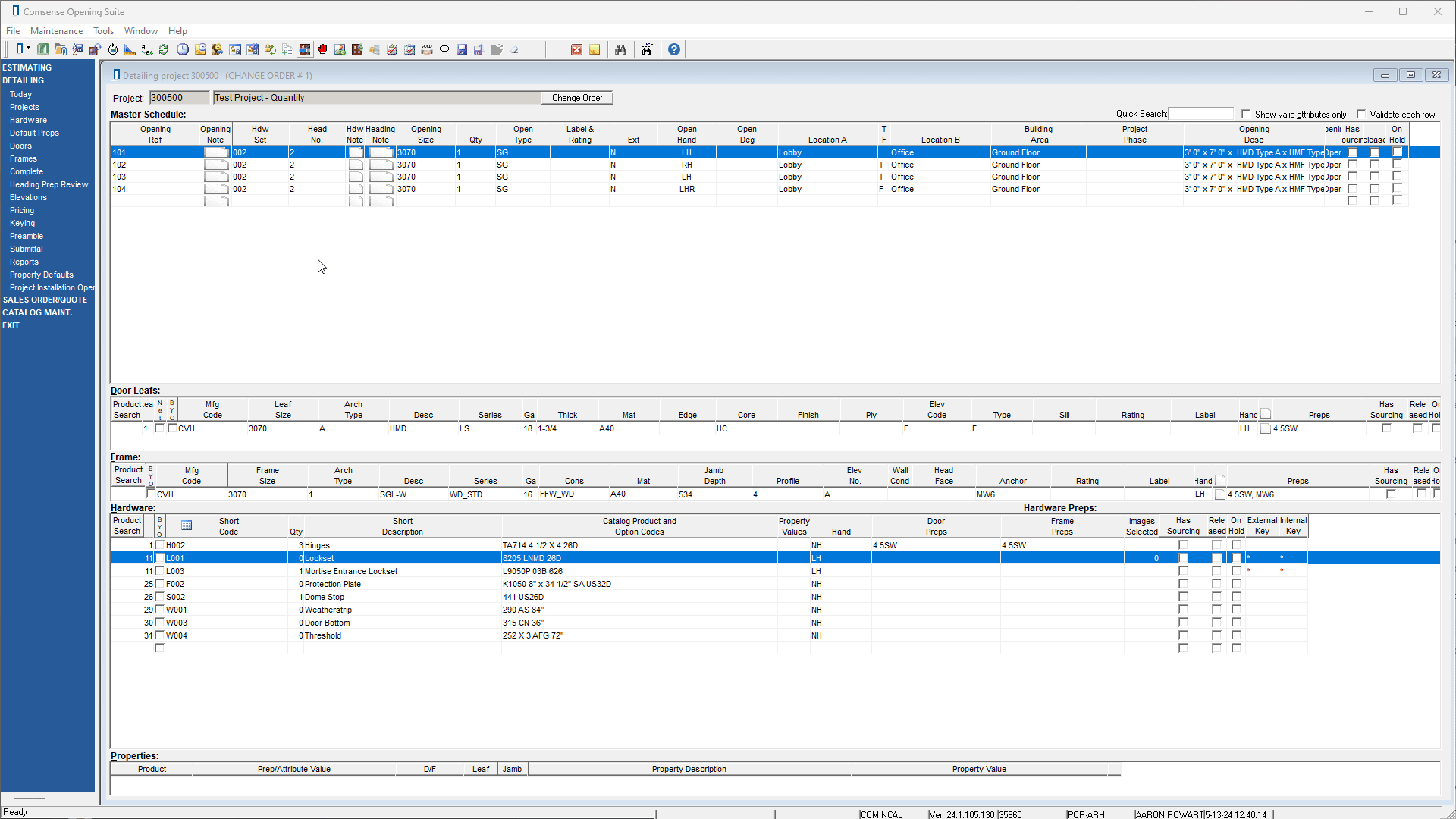This screenshot has width=1456, height=819.
Task: Select the Default Preps sidebar item
Action: coord(34,133)
